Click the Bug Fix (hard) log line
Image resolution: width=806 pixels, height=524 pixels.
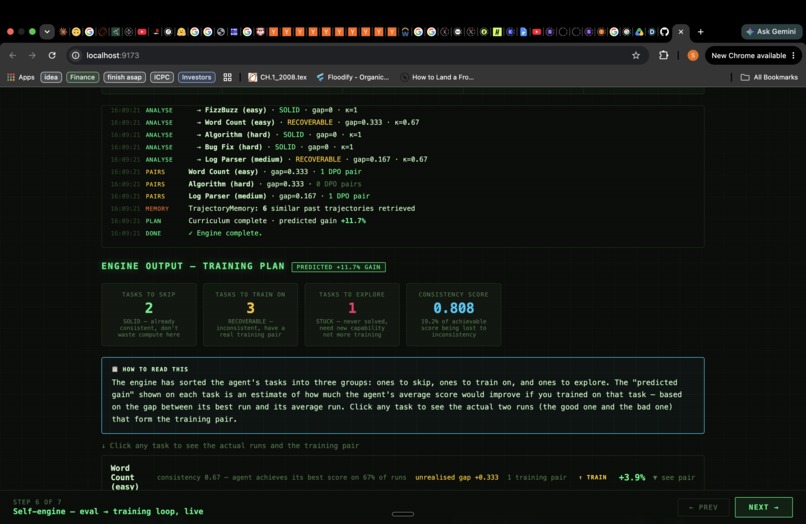[231, 147]
